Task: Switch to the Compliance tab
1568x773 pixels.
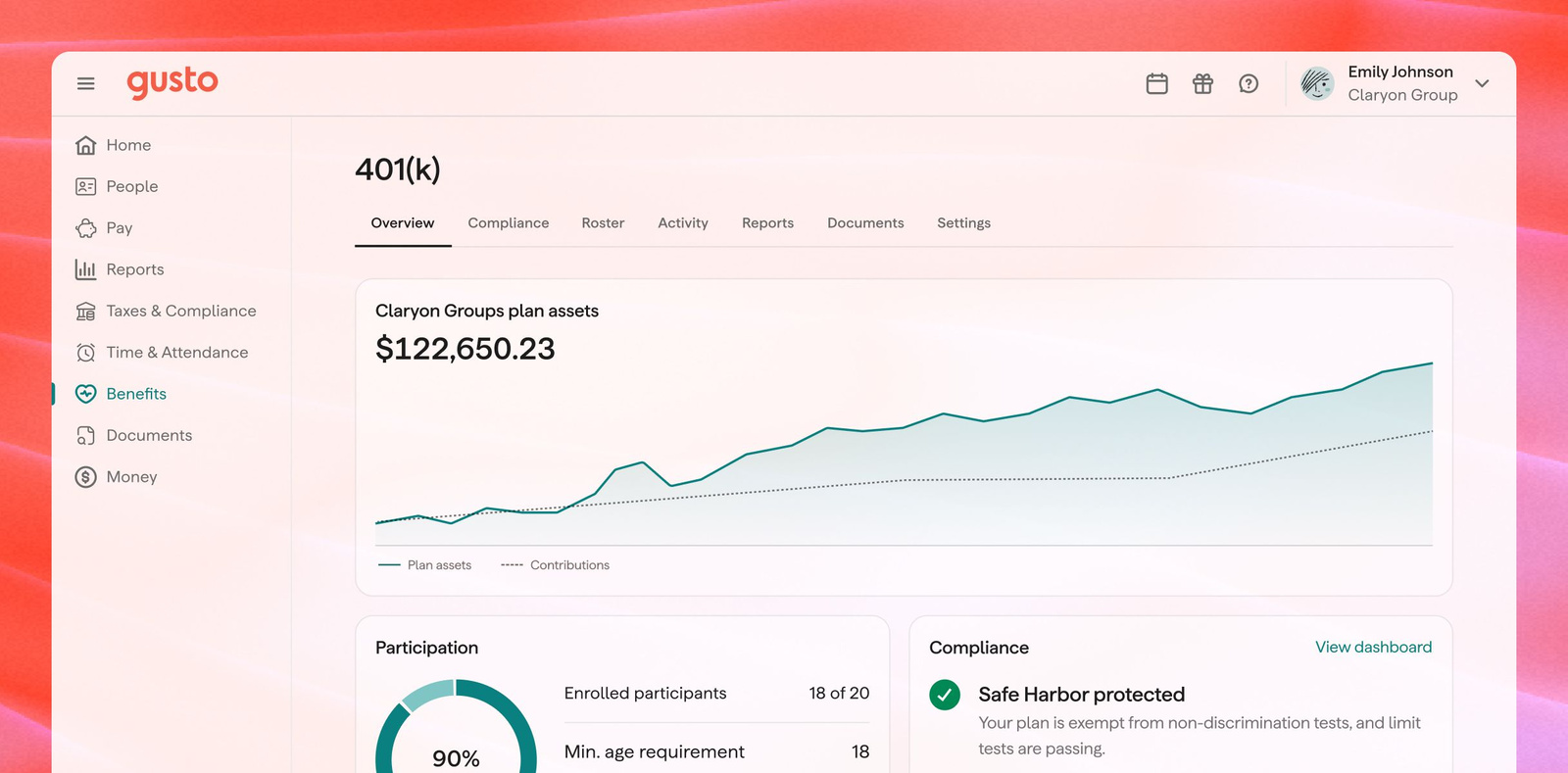Action: (x=509, y=223)
